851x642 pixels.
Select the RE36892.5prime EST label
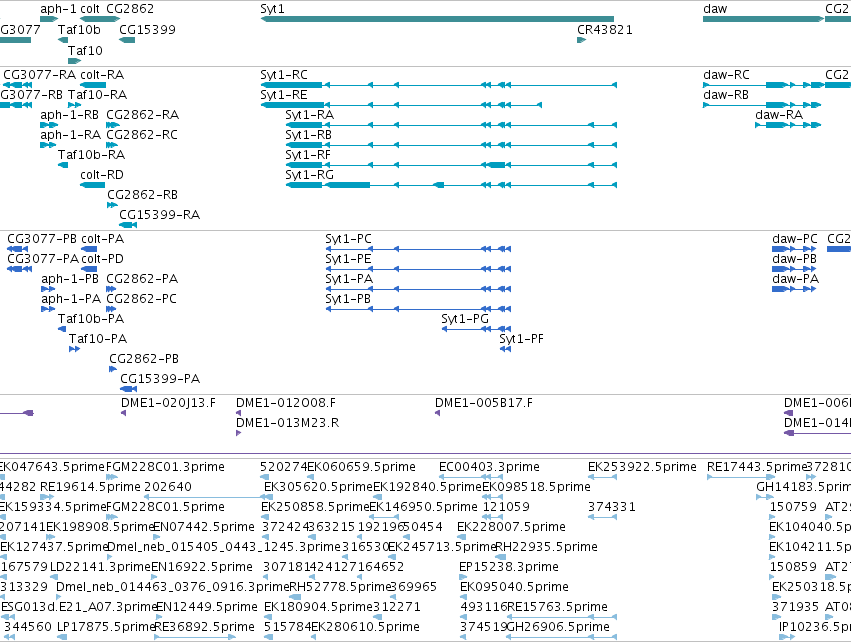coord(205,627)
